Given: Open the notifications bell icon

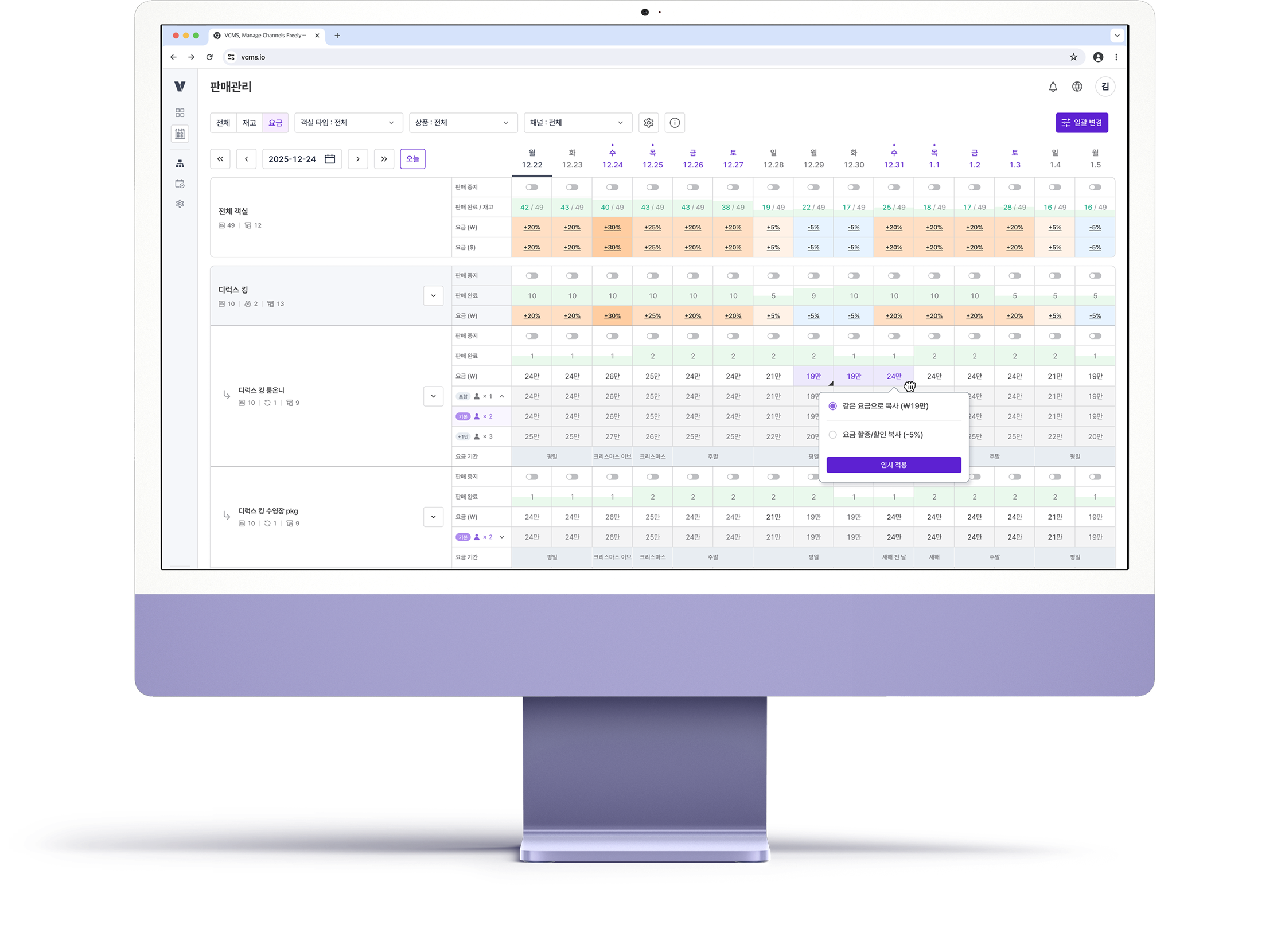Looking at the screenshot, I should 1053,87.
